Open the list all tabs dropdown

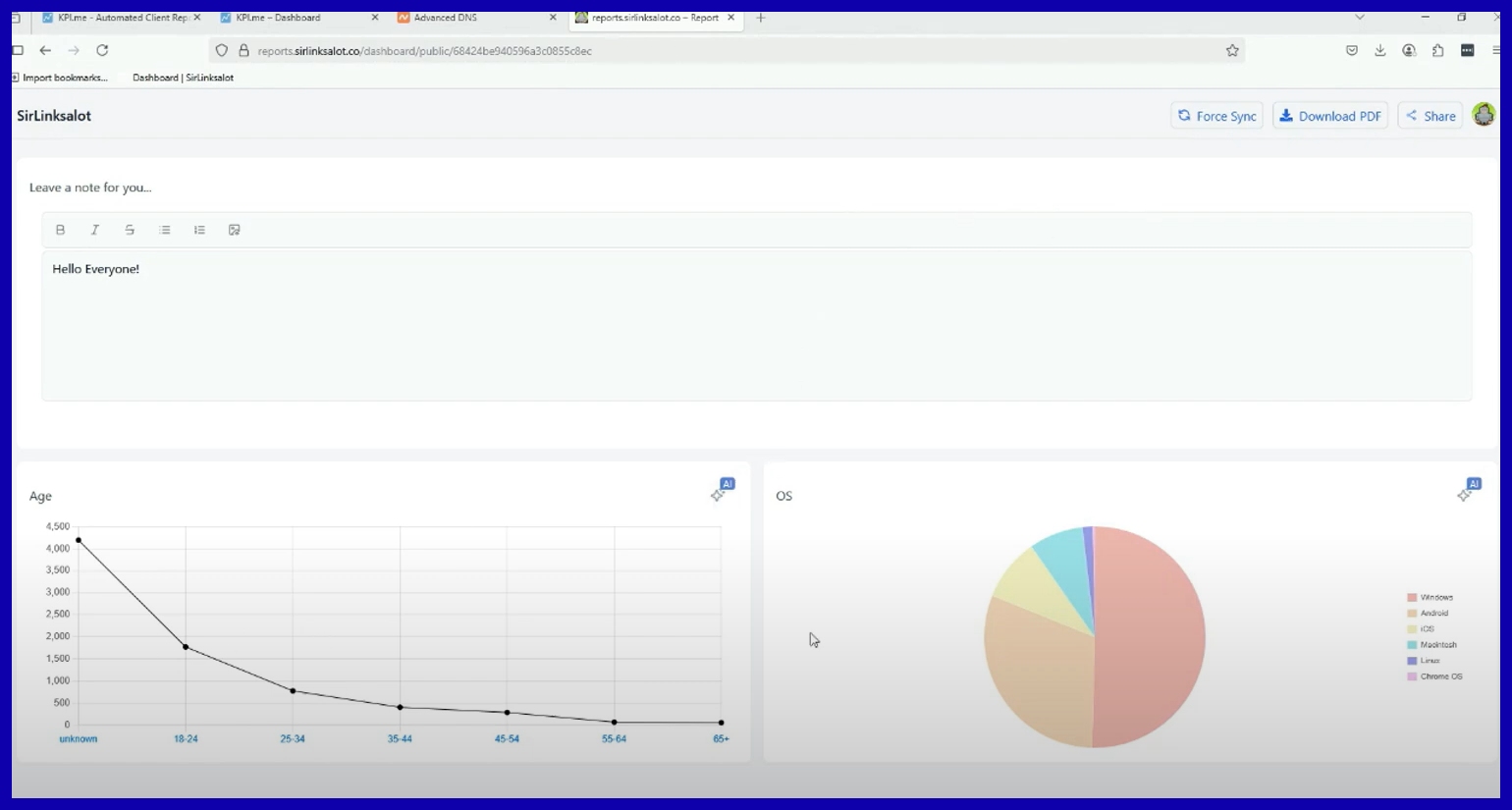pos(1360,18)
